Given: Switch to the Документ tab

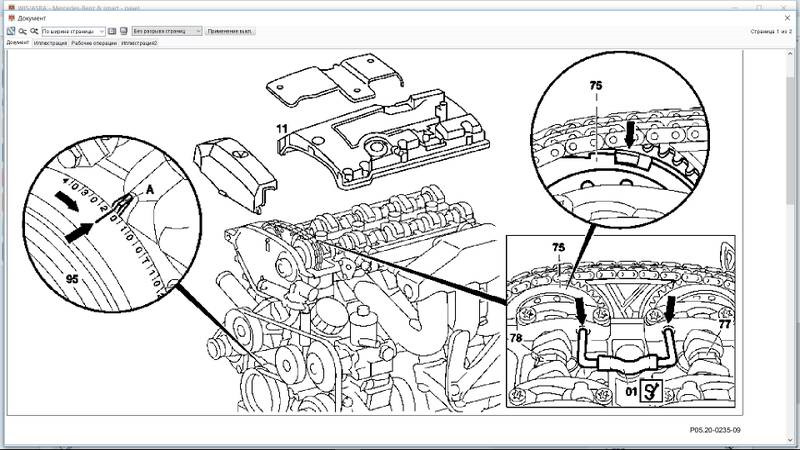Looking at the screenshot, I should point(17,43).
